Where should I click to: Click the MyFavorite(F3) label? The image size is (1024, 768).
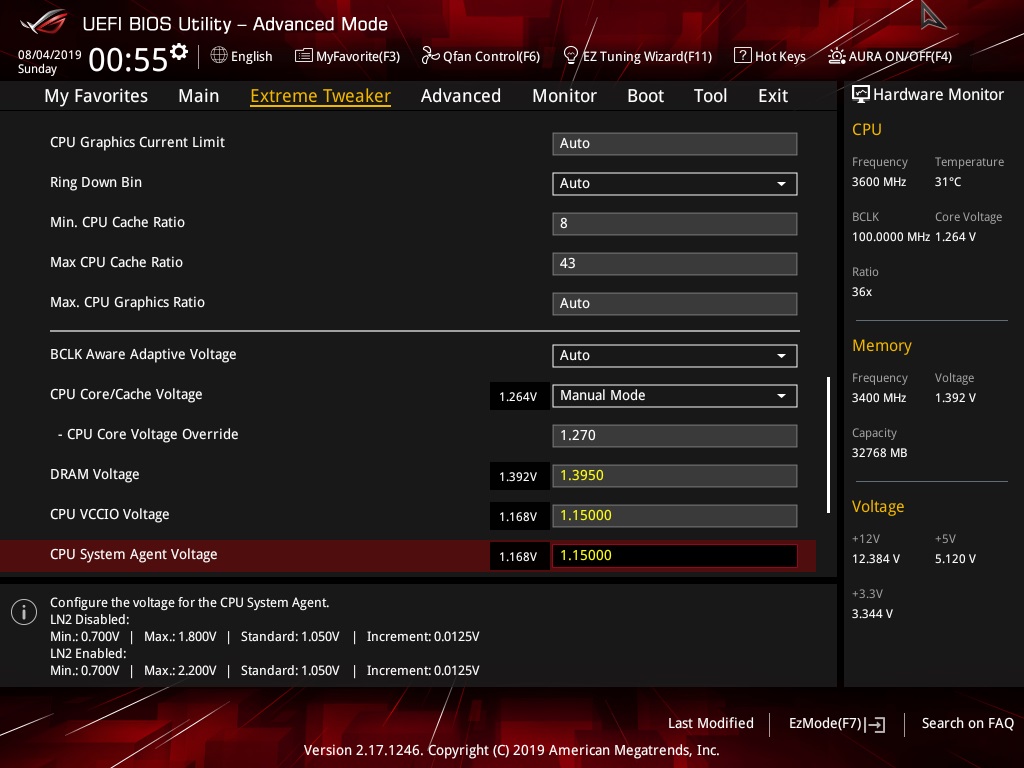(358, 56)
